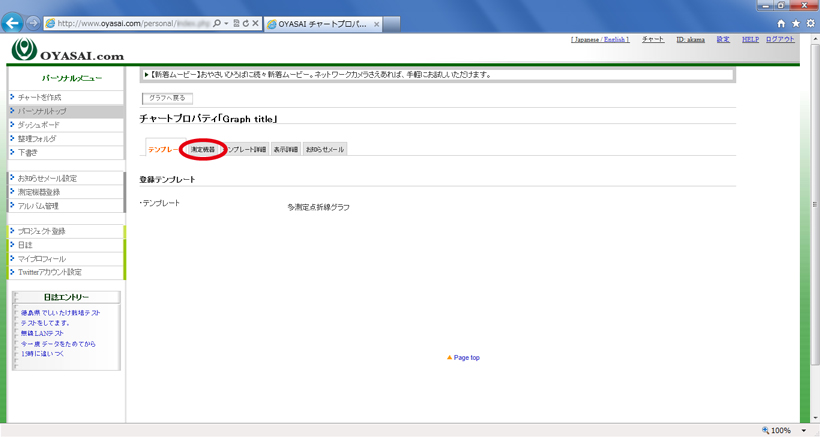Viewport: 820px width, 437px height.
Task: Switch to the 測定機器 tab
Action: click(x=203, y=150)
